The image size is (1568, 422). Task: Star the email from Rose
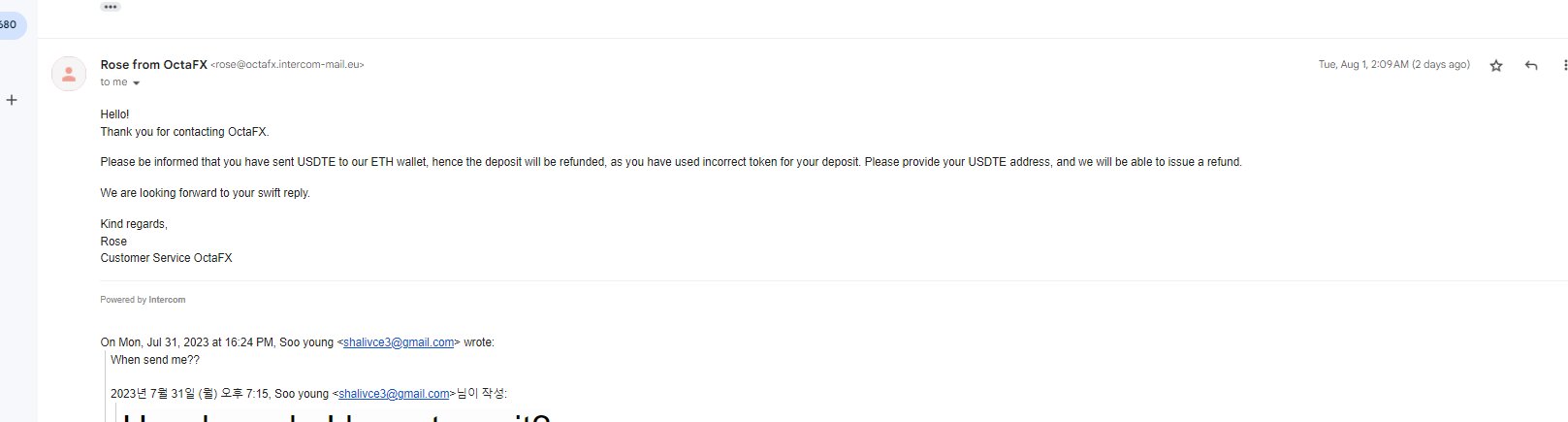[x=1496, y=66]
